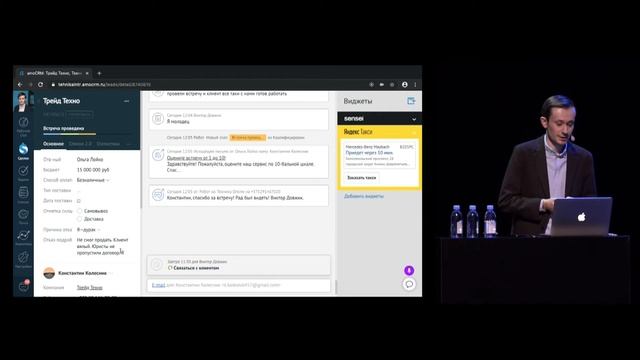Click the budget value 15 000 000 руб
Viewport: 640px width, 360px height.
coord(93,170)
